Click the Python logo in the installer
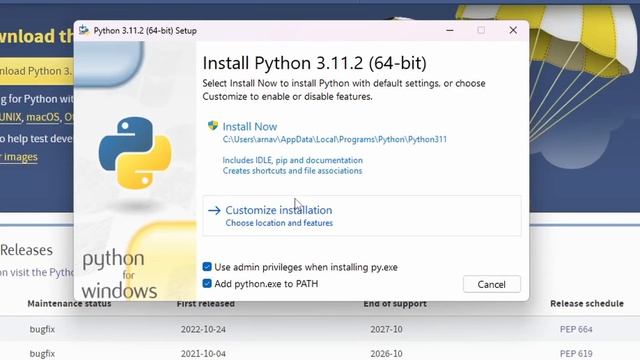 click(135, 153)
